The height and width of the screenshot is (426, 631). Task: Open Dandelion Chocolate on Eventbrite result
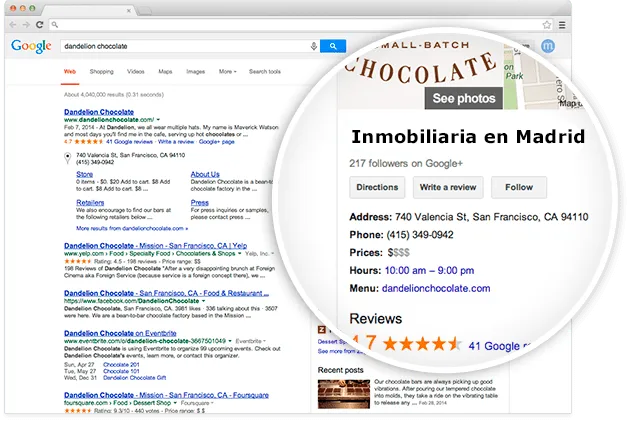(120, 333)
